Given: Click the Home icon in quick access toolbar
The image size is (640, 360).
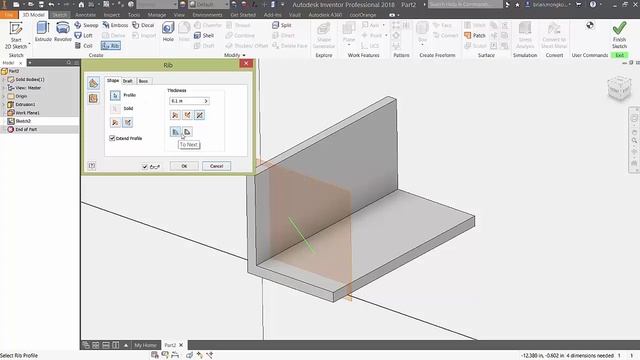Looking at the screenshot, I should point(81,4).
